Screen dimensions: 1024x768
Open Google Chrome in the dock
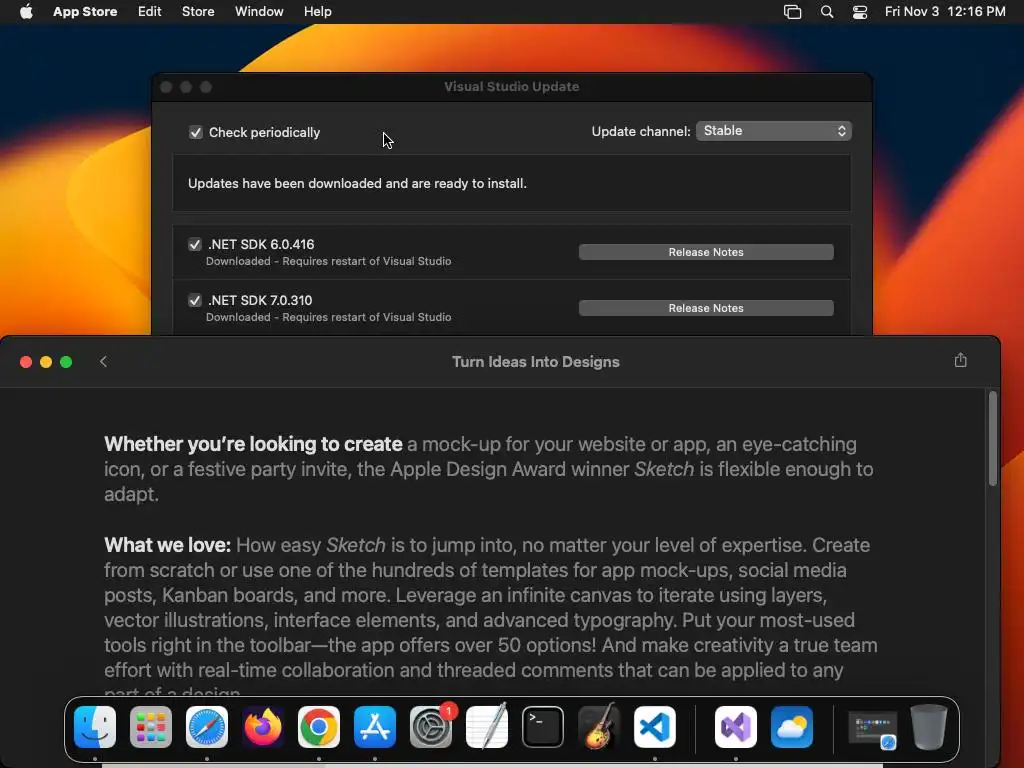[319, 727]
